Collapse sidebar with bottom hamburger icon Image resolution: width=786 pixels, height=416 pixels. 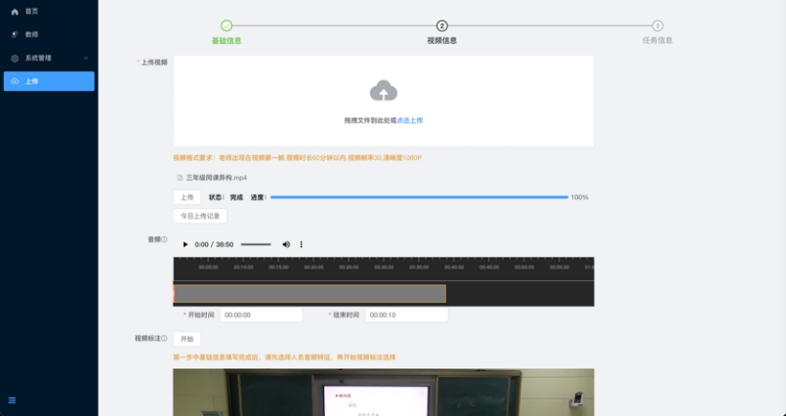[x=12, y=401]
